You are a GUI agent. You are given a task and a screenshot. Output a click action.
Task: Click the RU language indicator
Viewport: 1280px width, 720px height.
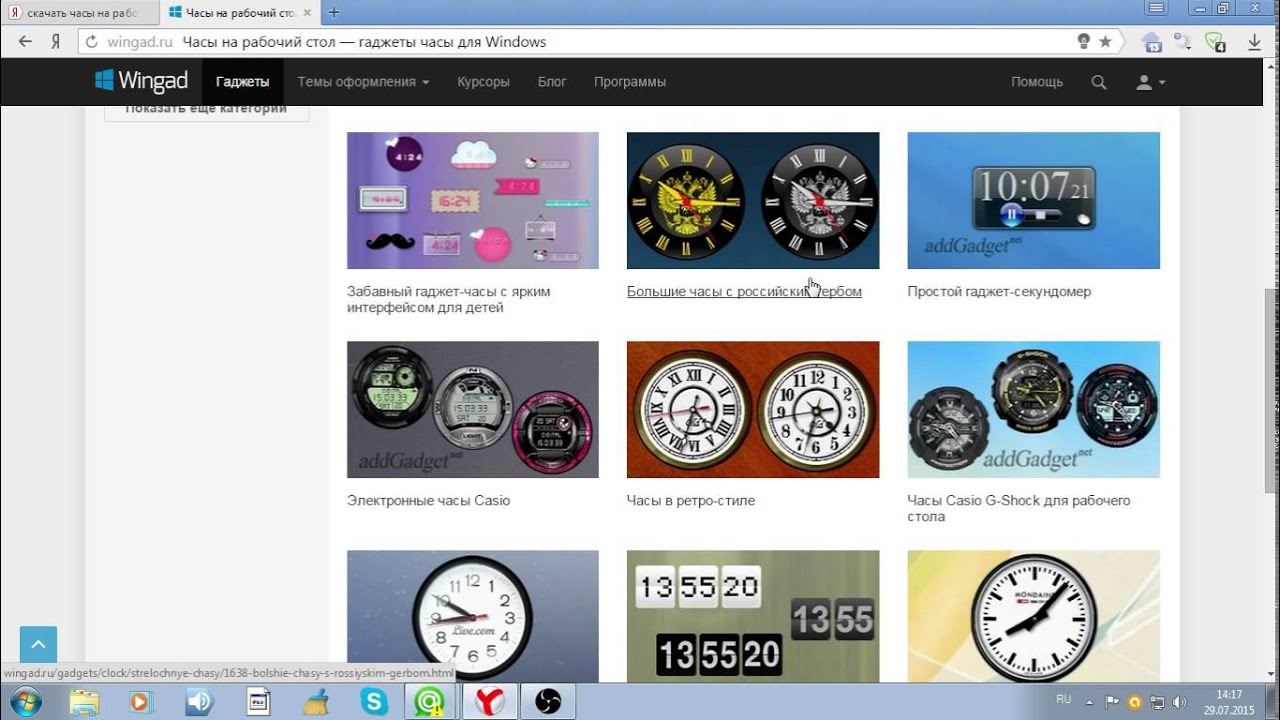click(x=1064, y=700)
